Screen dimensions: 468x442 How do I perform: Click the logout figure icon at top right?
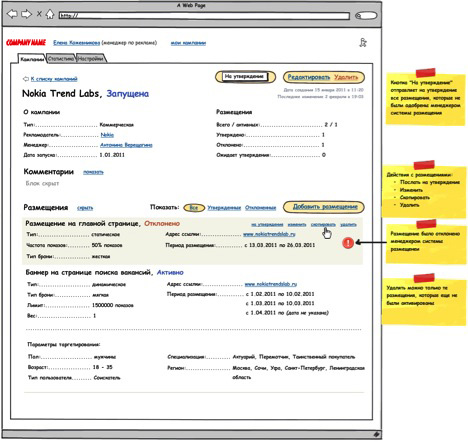363,43
